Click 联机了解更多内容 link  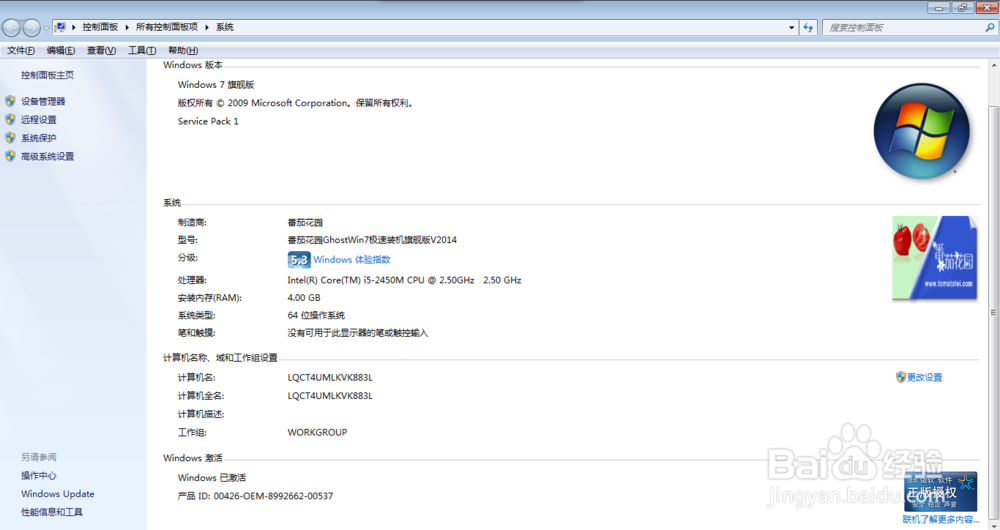940,519
